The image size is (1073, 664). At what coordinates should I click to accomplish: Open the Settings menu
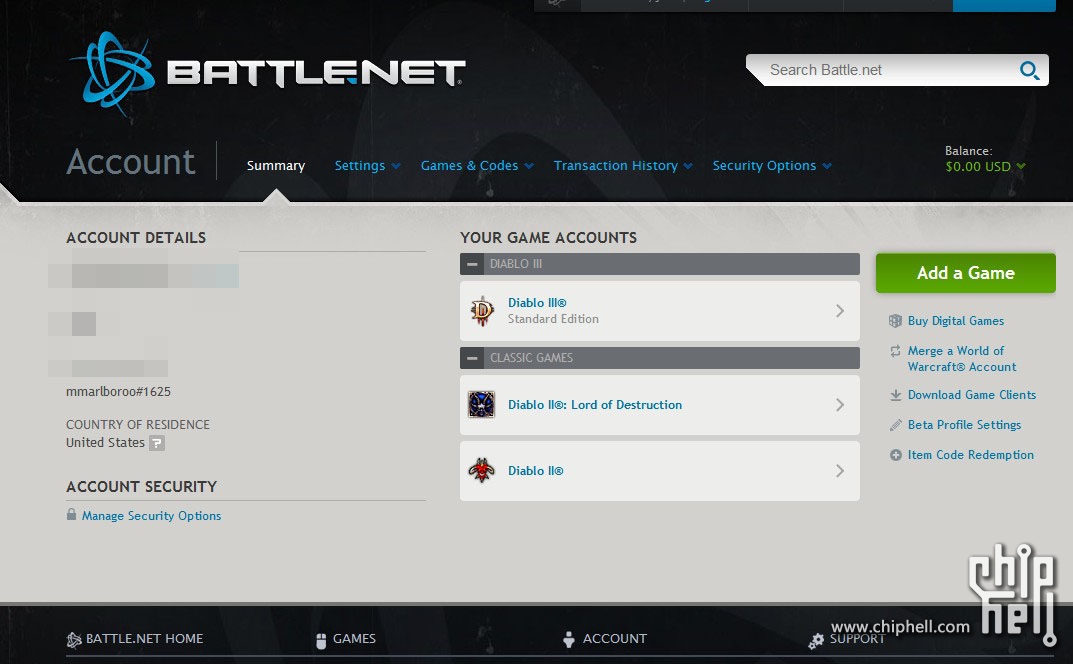pyautogui.click(x=360, y=166)
